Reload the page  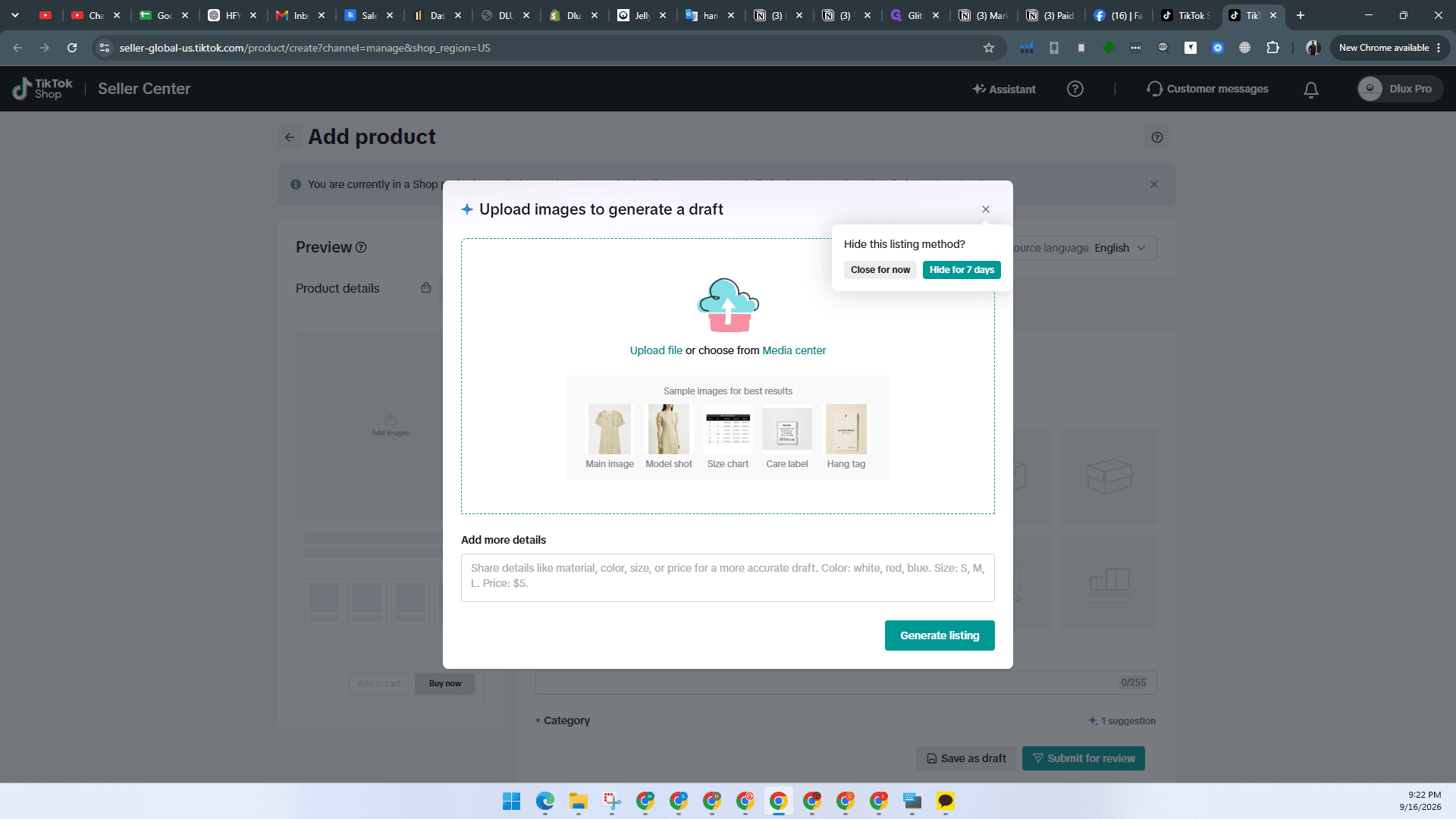tap(72, 48)
